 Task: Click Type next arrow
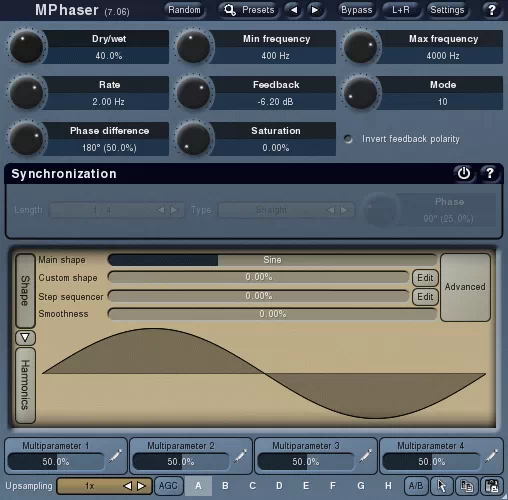pyautogui.click(x=344, y=210)
